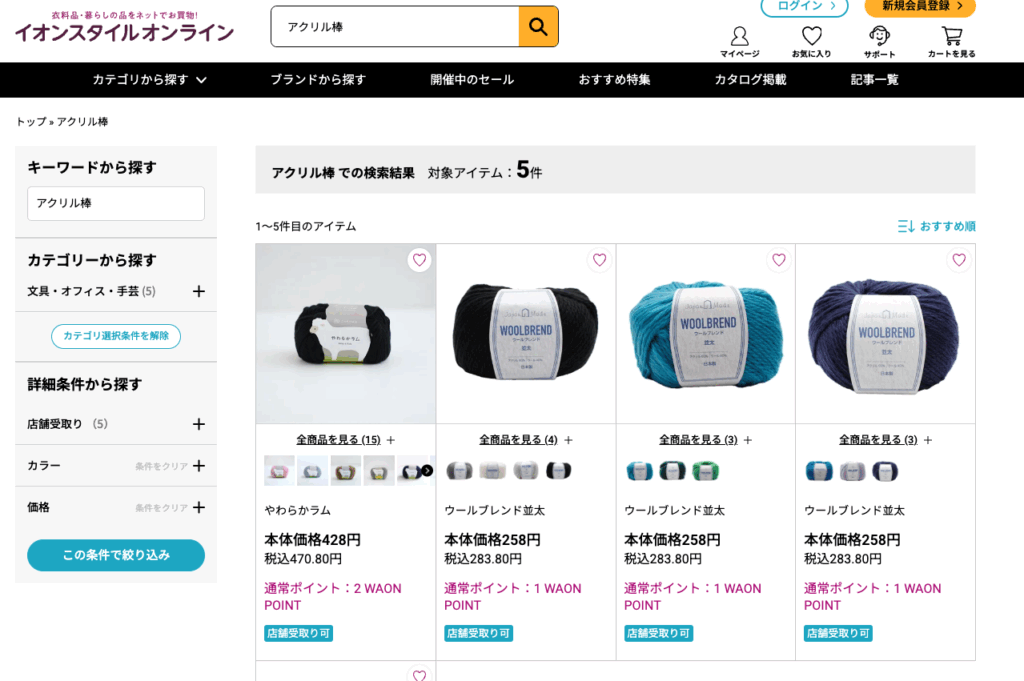
Task: Expand 全商品を見る (3) for the teal yarn
Action: (705, 440)
